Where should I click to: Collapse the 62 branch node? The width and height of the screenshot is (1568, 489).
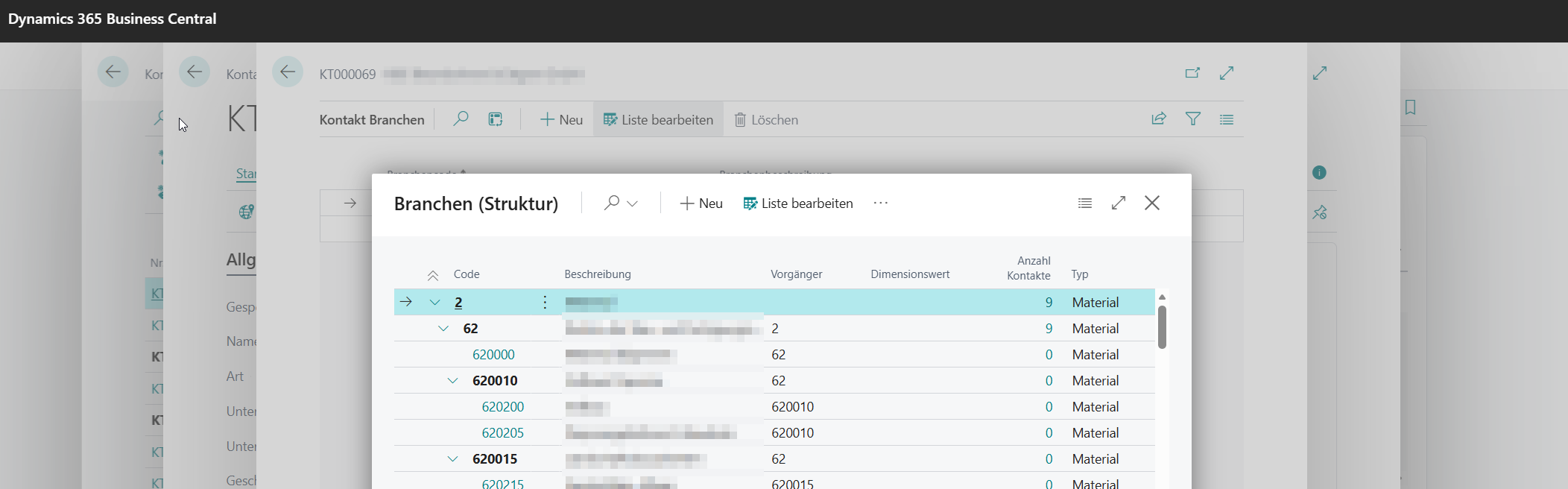pyautogui.click(x=443, y=328)
